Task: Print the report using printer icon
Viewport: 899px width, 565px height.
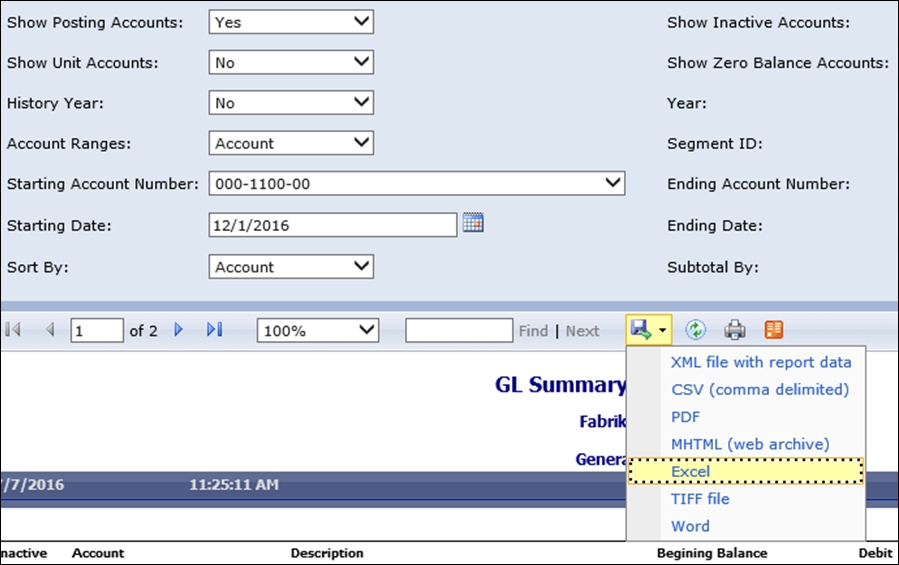Action: tap(735, 330)
